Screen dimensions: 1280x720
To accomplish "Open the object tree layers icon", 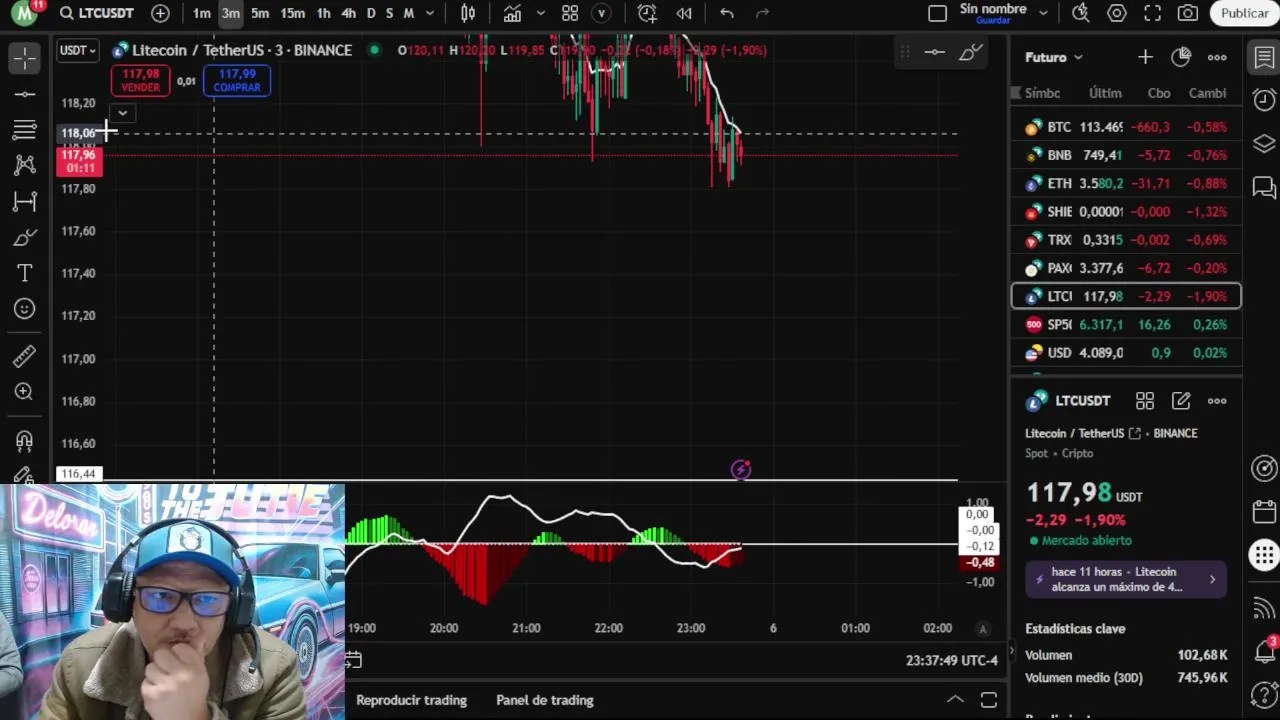I will (x=1264, y=143).
